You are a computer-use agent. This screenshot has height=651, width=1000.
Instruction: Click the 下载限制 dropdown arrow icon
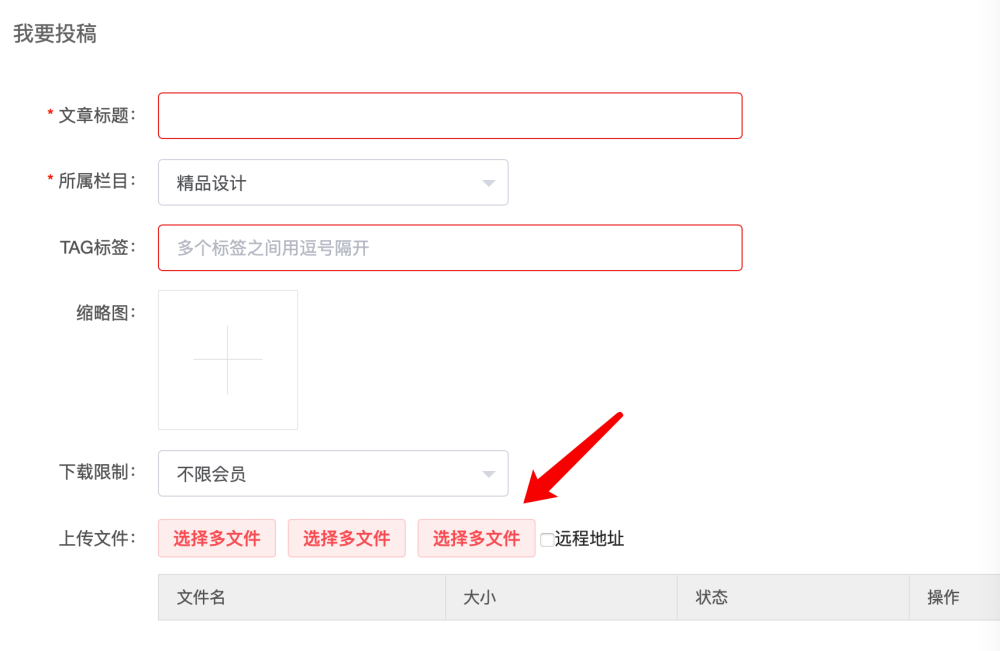tap(489, 474)
